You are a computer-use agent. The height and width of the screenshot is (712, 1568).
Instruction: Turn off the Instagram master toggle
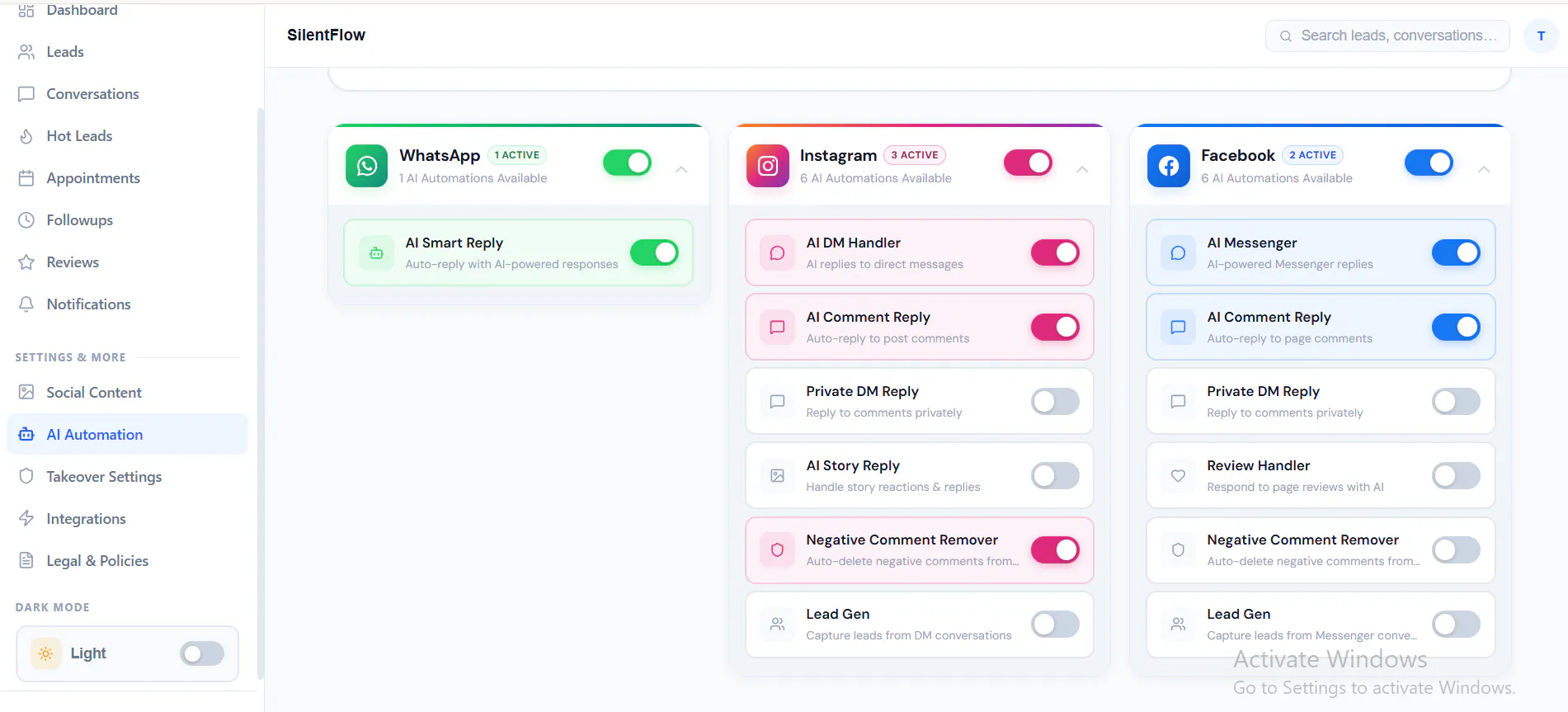tap(1028, 163)
